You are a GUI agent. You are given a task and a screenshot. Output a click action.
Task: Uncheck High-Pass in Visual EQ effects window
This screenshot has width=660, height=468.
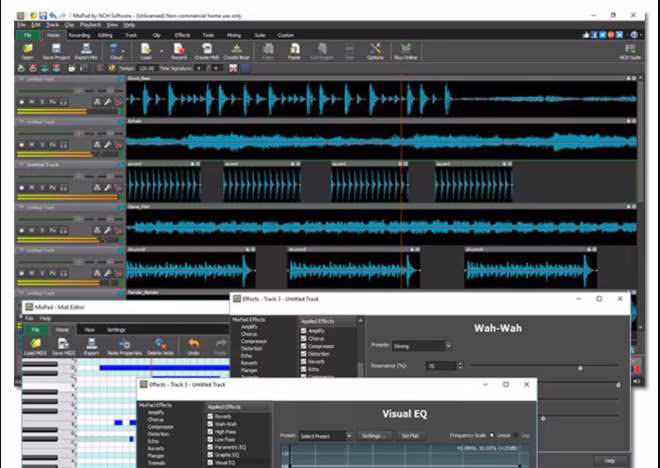[210, 431]
